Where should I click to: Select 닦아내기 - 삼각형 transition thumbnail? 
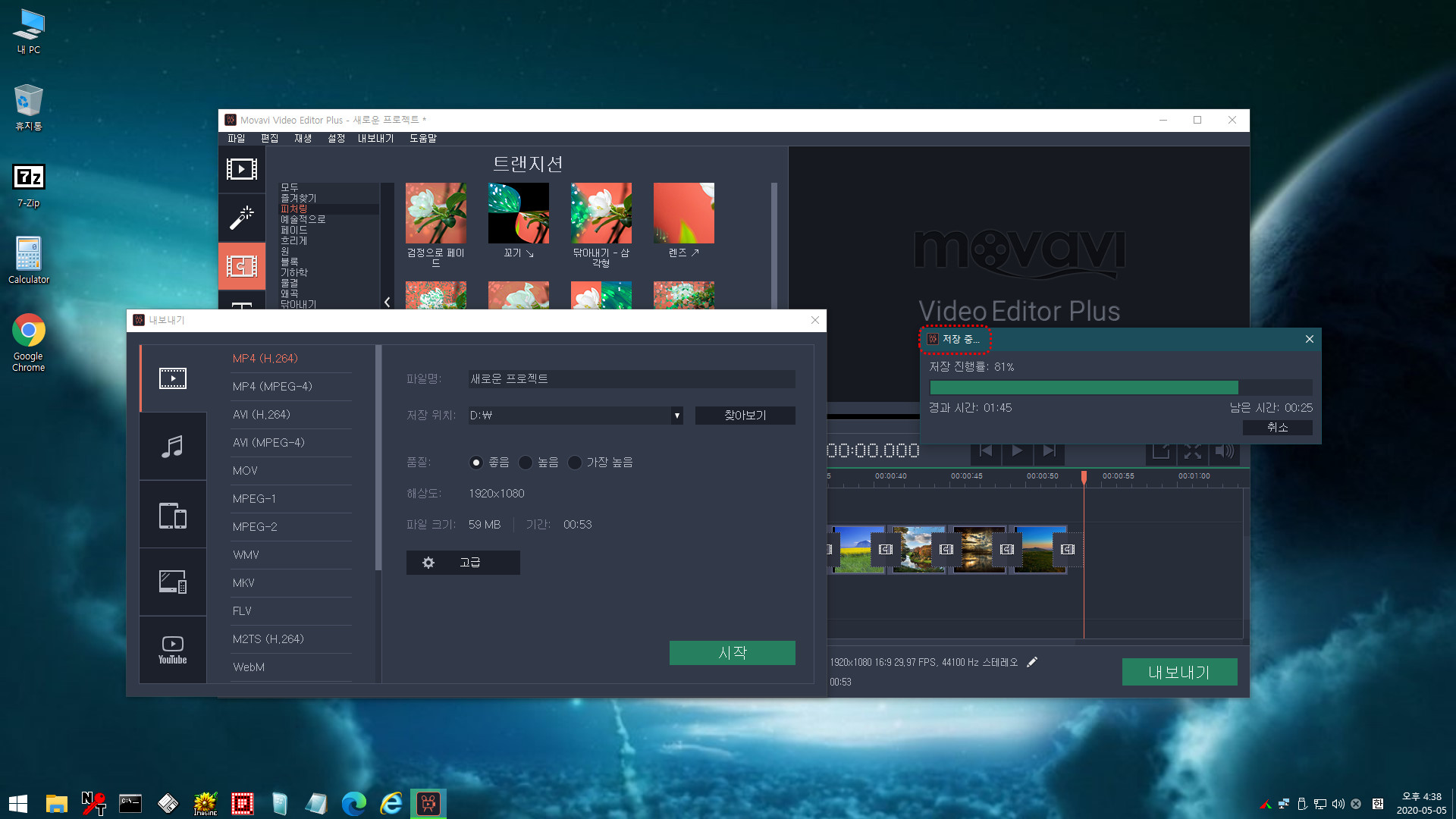pyautogui.click(x=601, y=213)
